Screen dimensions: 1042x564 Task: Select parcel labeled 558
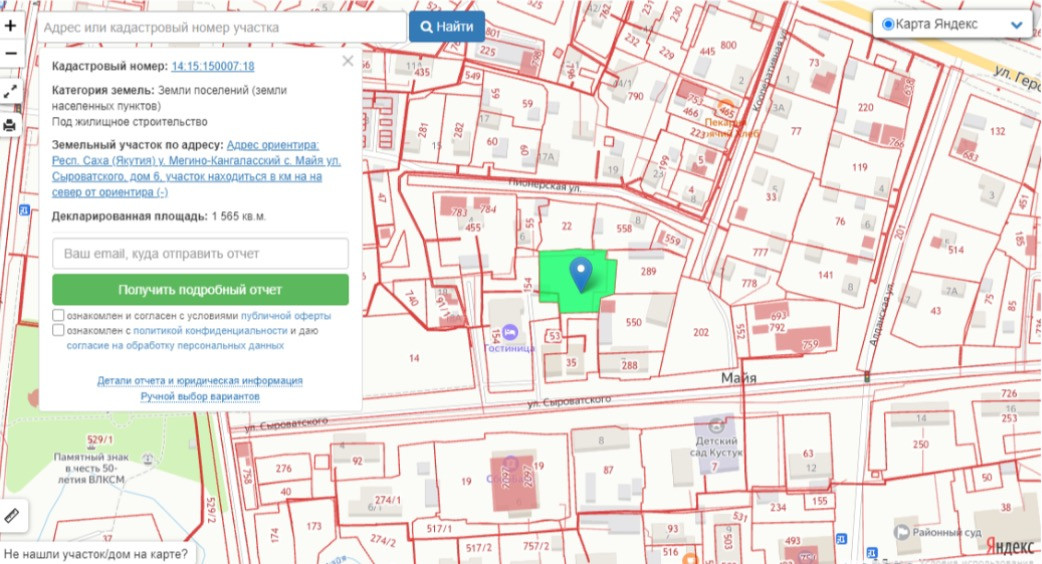(624, 229)
